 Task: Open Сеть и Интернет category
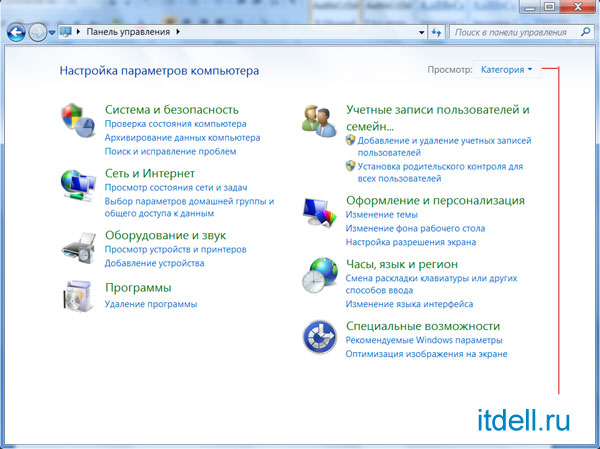click(150, 173)
